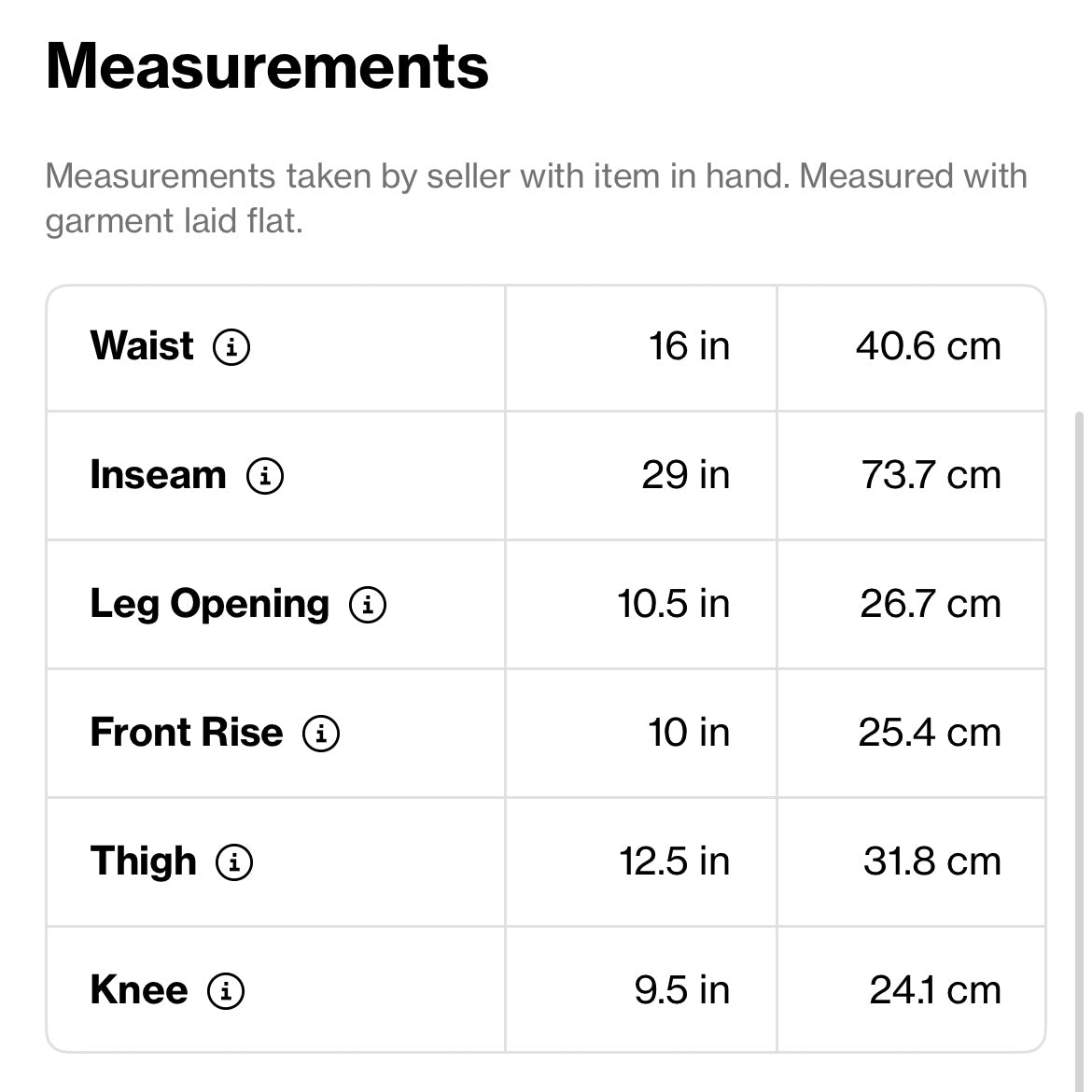Select the 25.4 cm front rise value
Screen dimensions: 1092x1092
click(930, 733)
